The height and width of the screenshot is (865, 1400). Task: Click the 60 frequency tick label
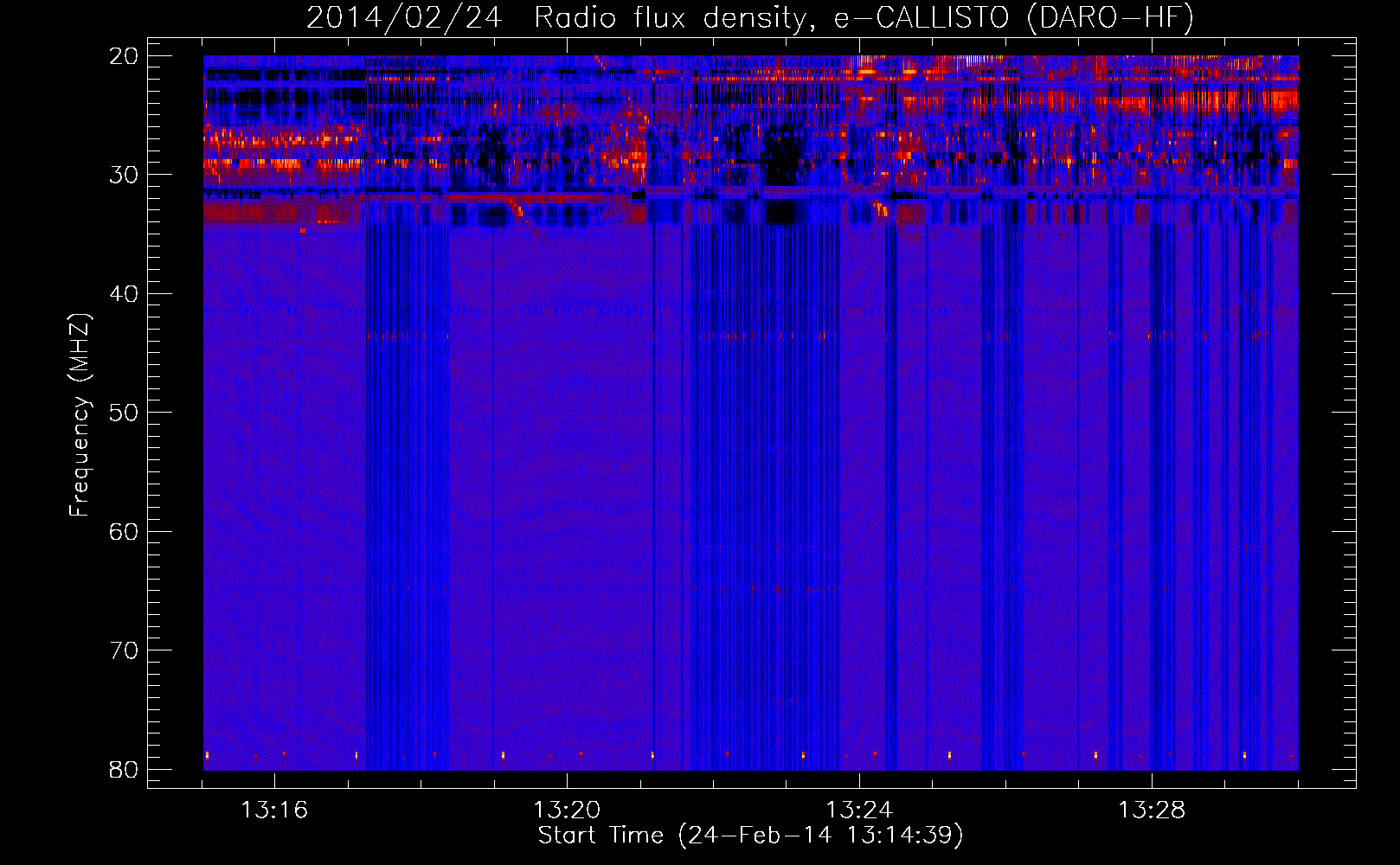coord(125,532)
